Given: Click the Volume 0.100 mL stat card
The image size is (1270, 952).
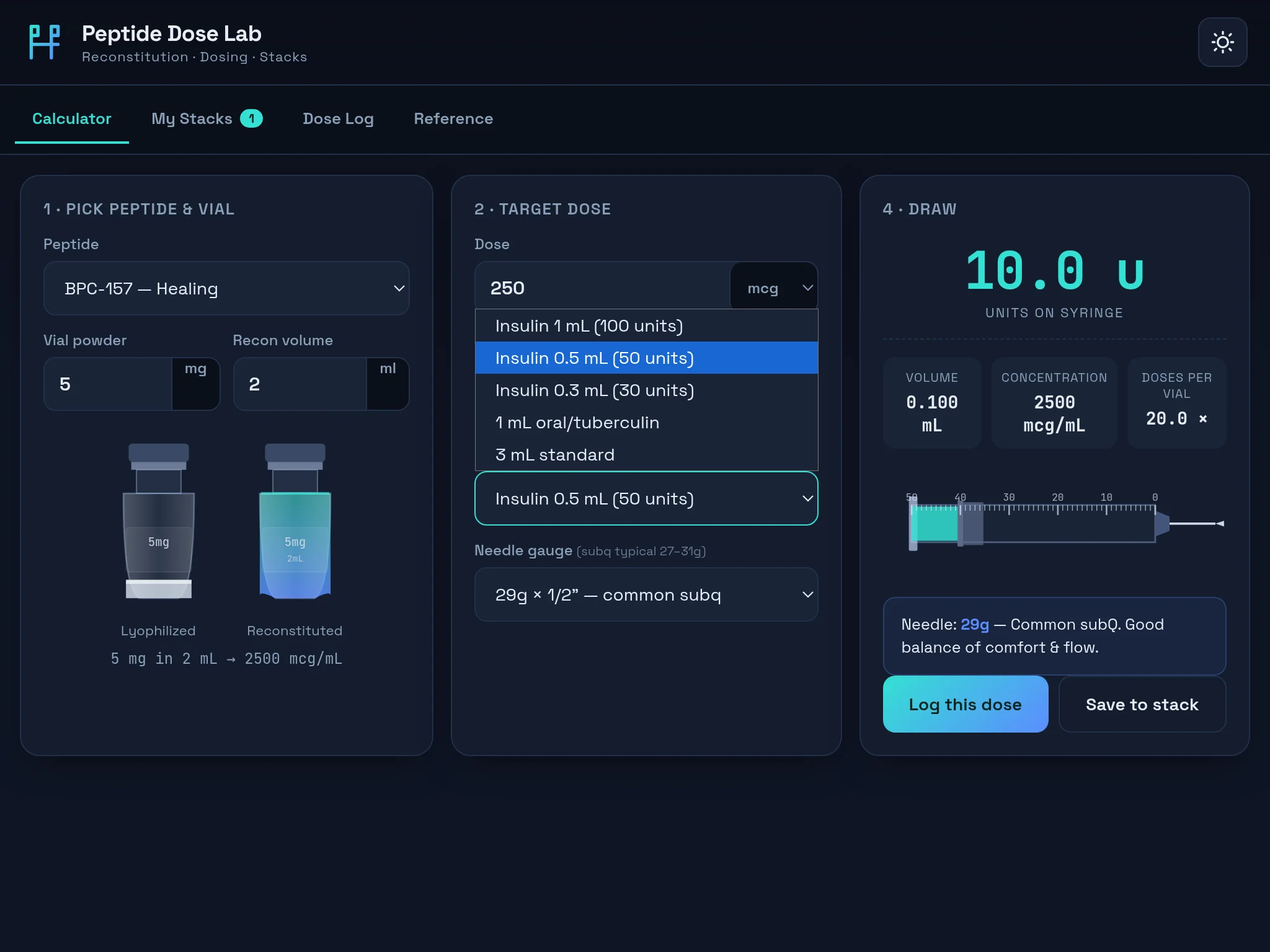Looking at the screenshot, I should [932, 402].
